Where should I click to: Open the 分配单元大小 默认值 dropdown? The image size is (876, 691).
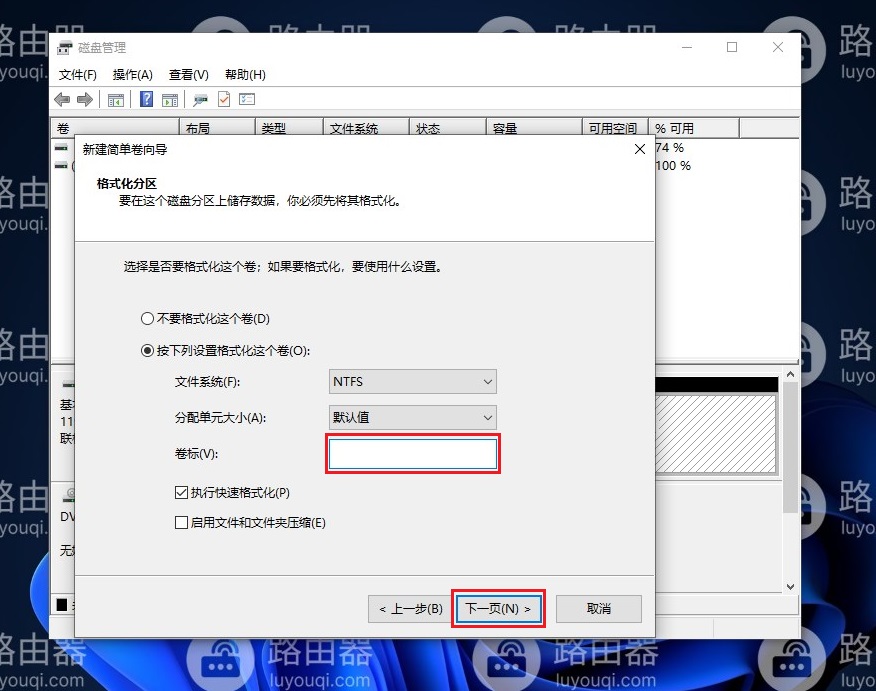point(412,417)
